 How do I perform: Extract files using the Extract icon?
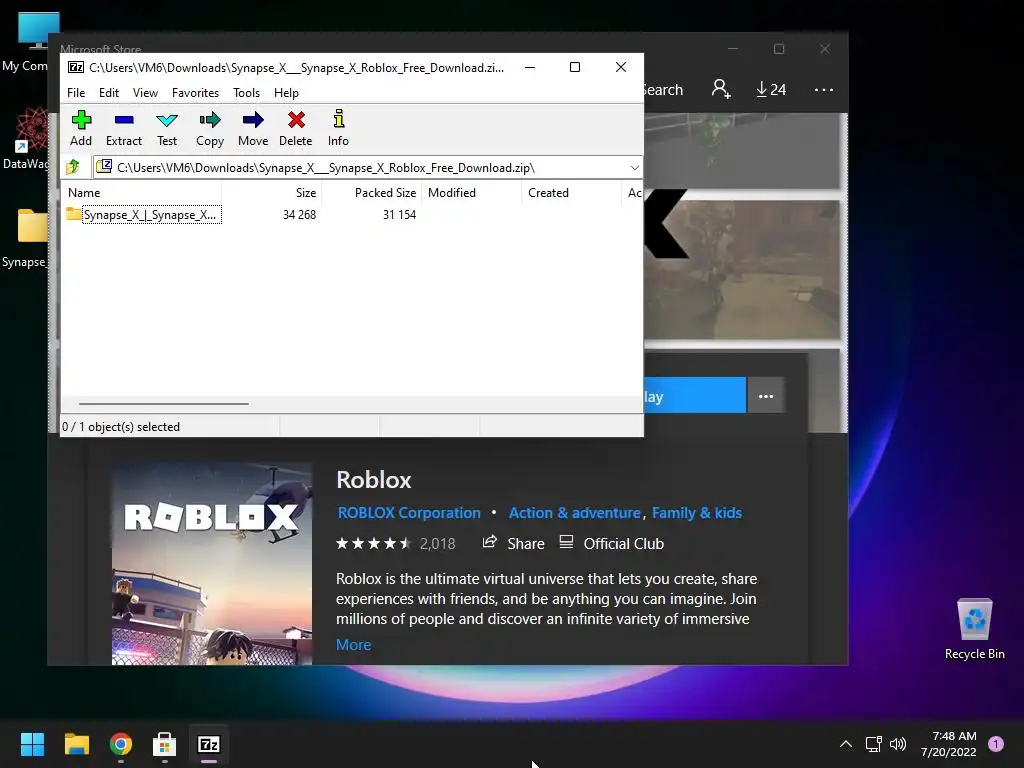(123, 128)
